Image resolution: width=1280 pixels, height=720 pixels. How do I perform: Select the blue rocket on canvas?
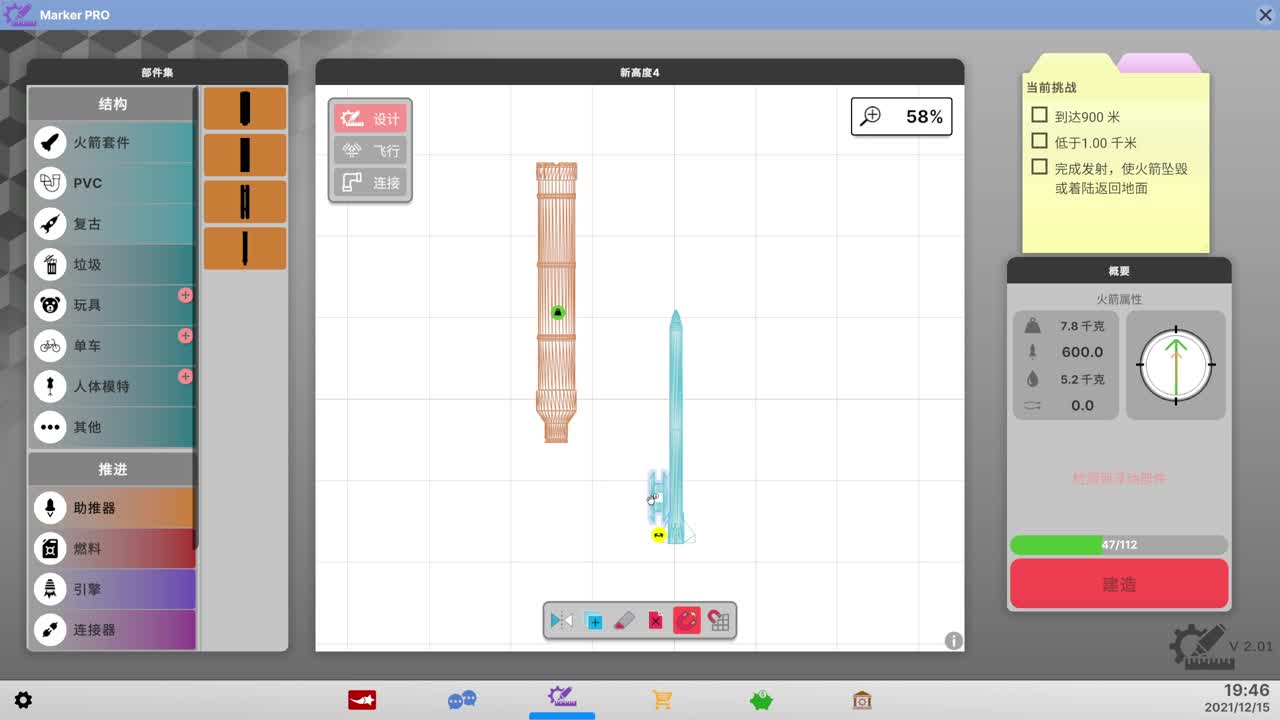676,426
